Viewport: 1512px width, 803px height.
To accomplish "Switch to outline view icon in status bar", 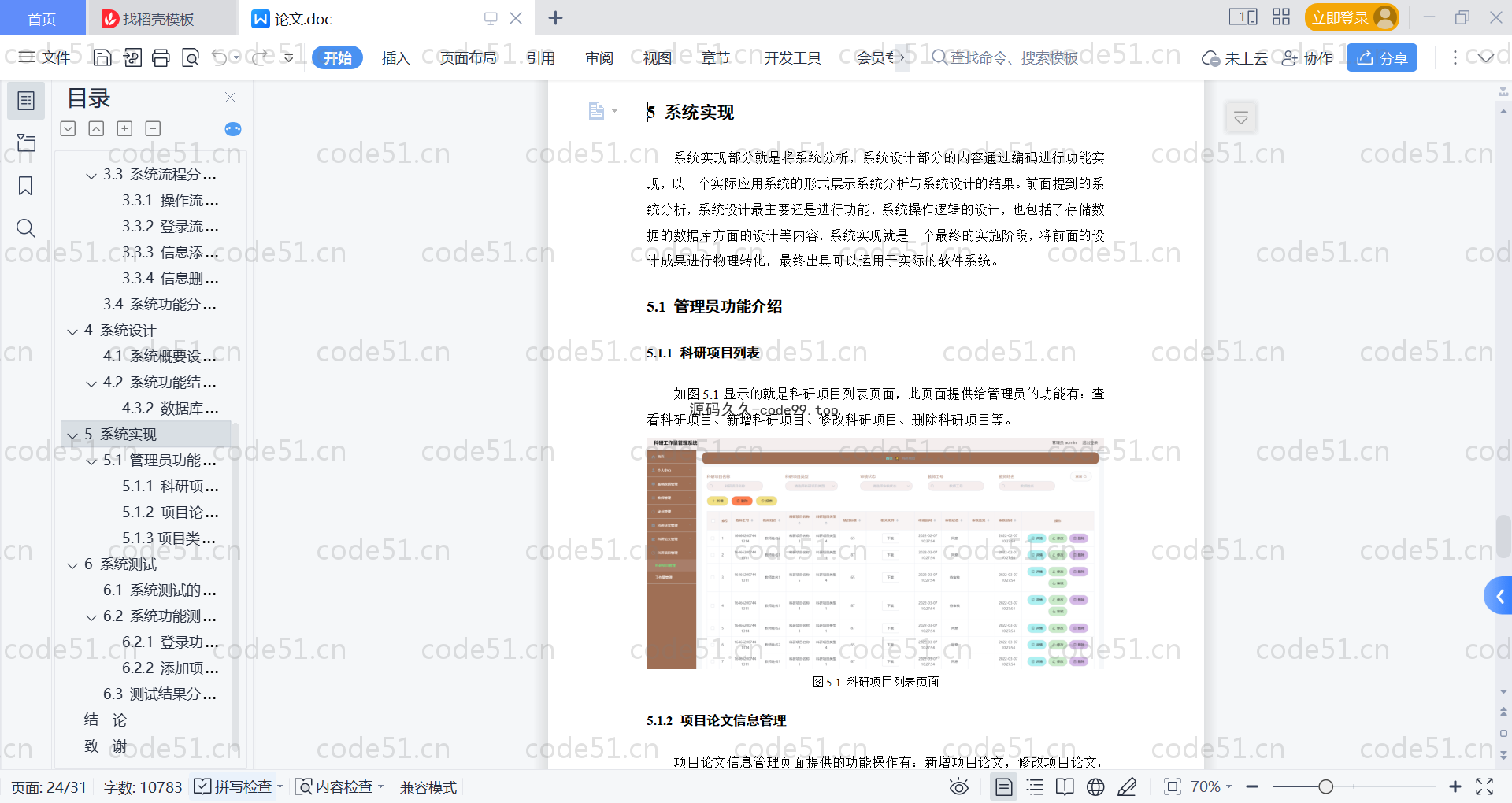I will point(1035,786).
